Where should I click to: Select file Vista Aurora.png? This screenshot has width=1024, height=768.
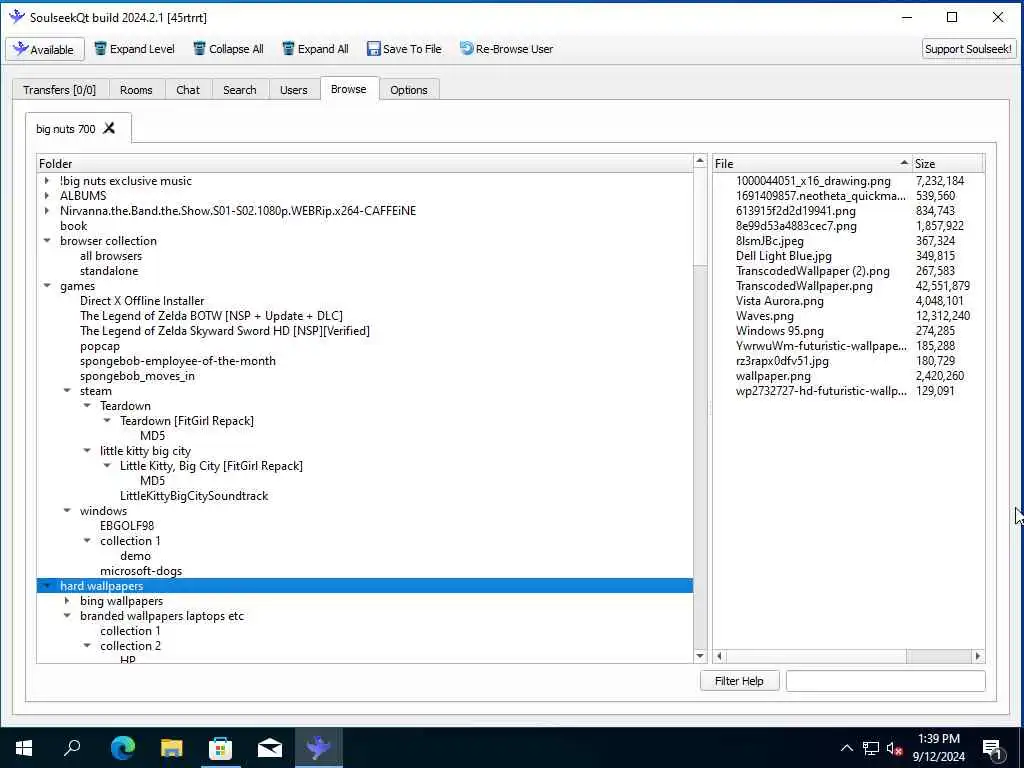[x=780, y=301]
